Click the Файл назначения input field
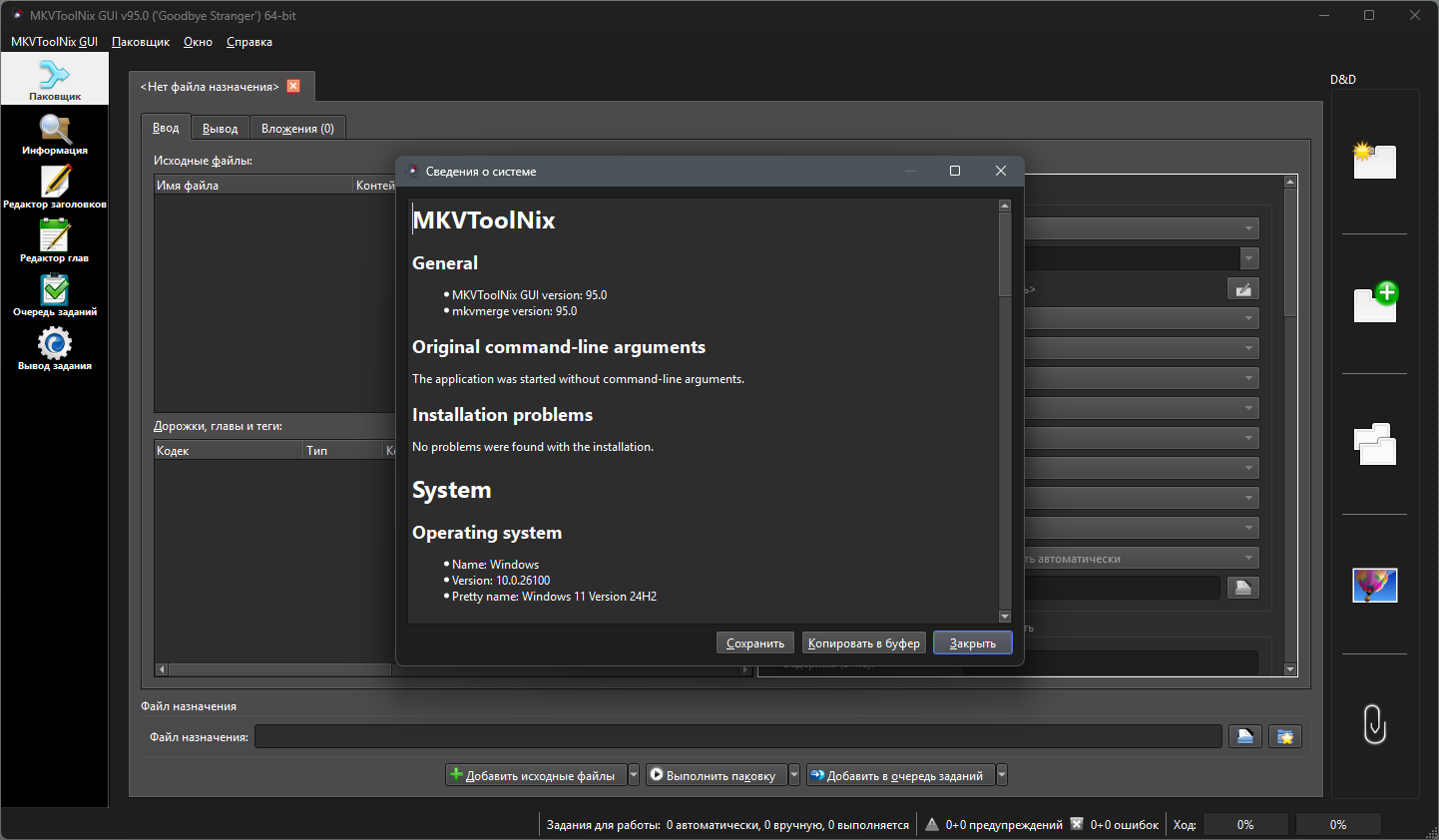 [x=738, y=736]
